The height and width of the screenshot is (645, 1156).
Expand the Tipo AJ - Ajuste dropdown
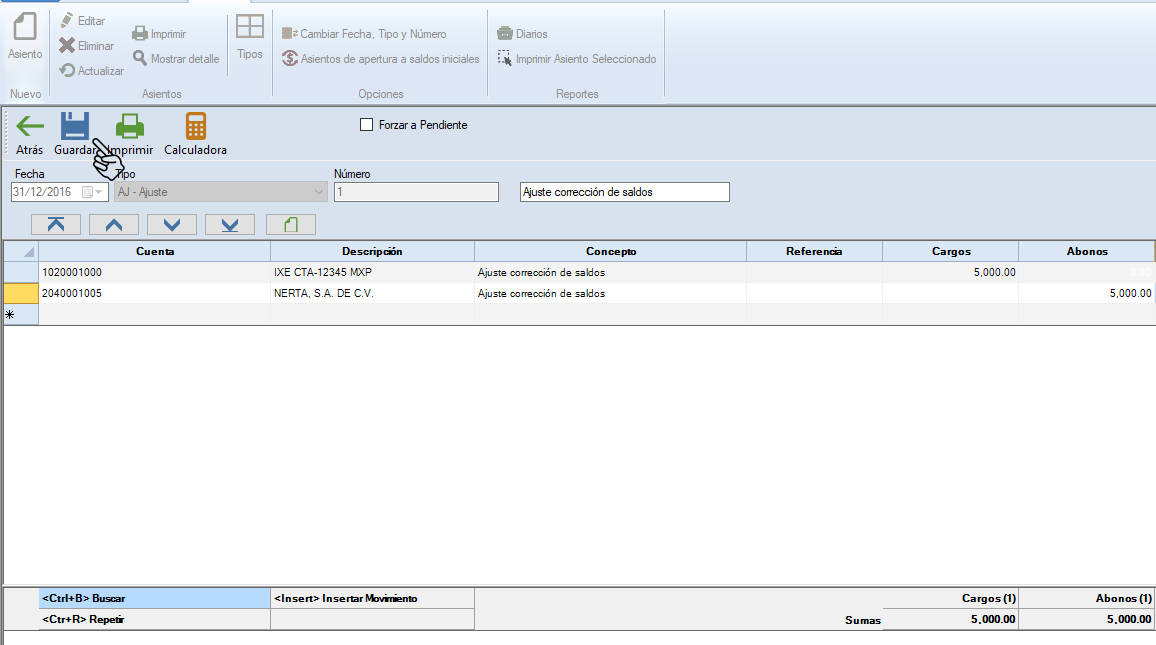point(319,192)
